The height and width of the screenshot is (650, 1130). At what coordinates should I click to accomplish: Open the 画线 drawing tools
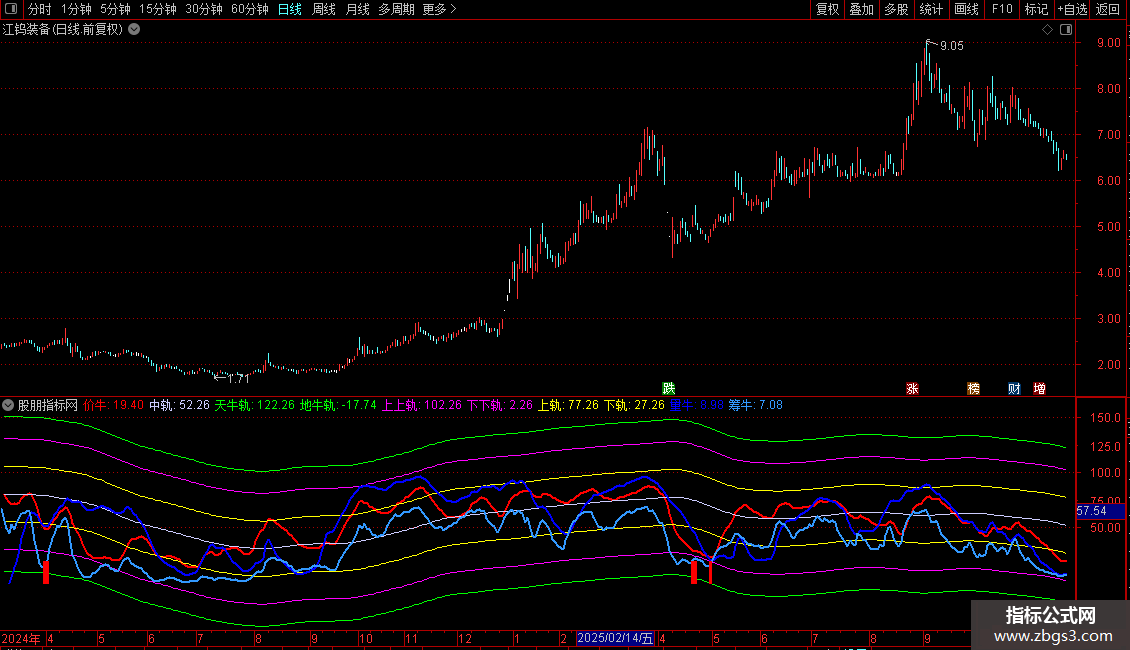point(966,10)
